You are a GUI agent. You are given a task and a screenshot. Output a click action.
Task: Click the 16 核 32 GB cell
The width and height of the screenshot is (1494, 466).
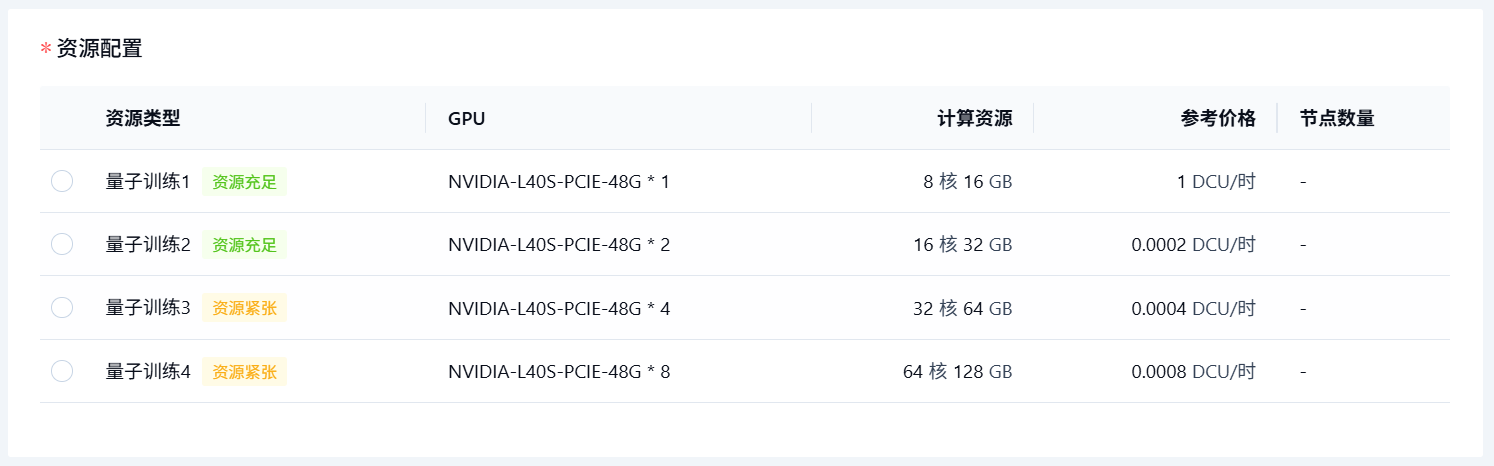click(x=962, y=245)
